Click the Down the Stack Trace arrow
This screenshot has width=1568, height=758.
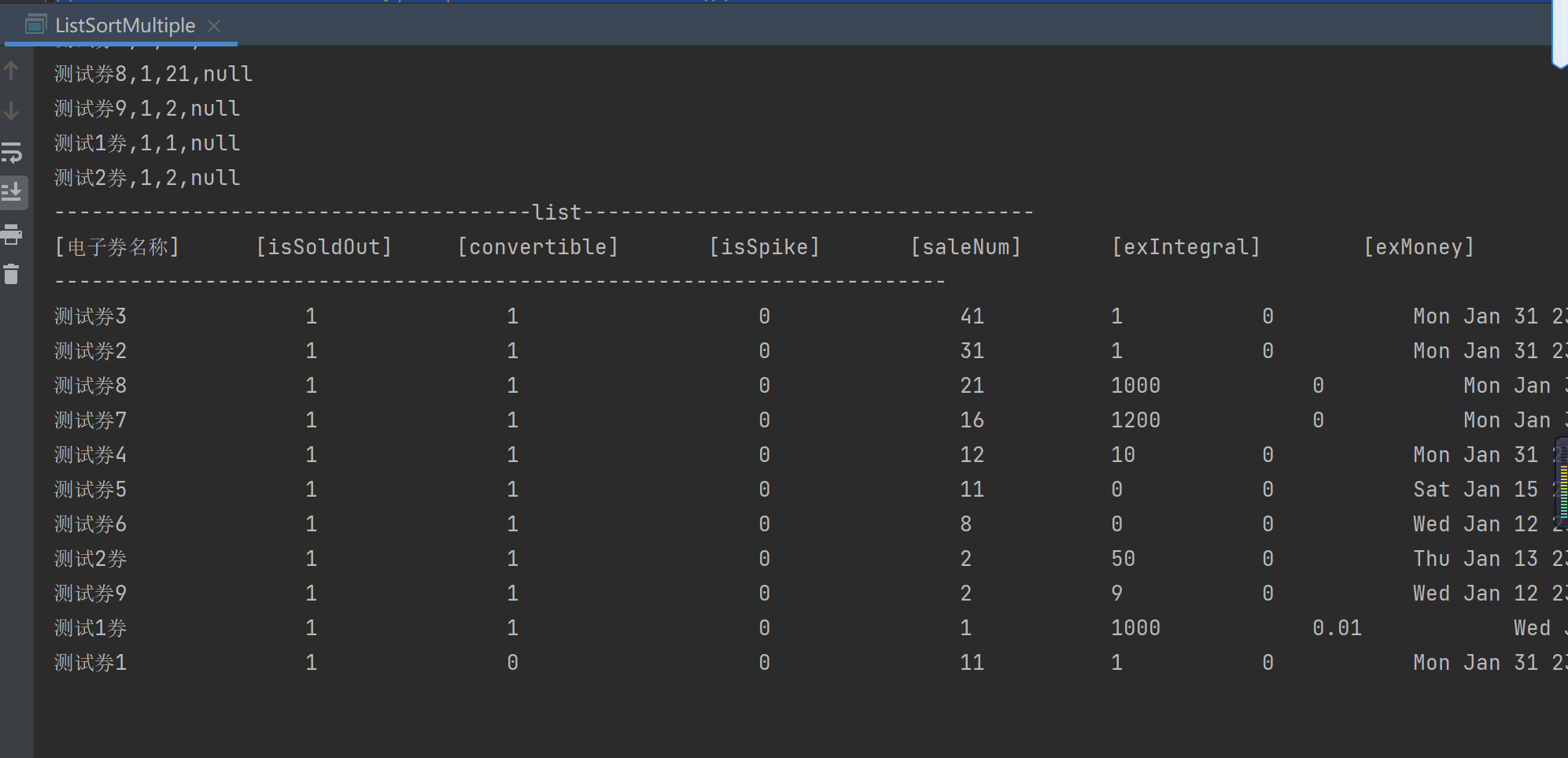12,111
